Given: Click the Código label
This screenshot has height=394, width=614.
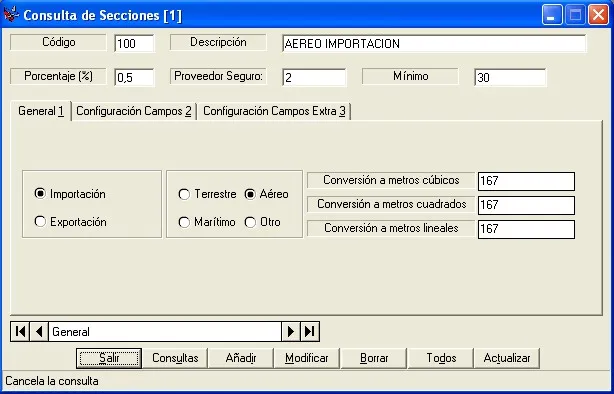Looking at the screenshot, I should 58,42.
